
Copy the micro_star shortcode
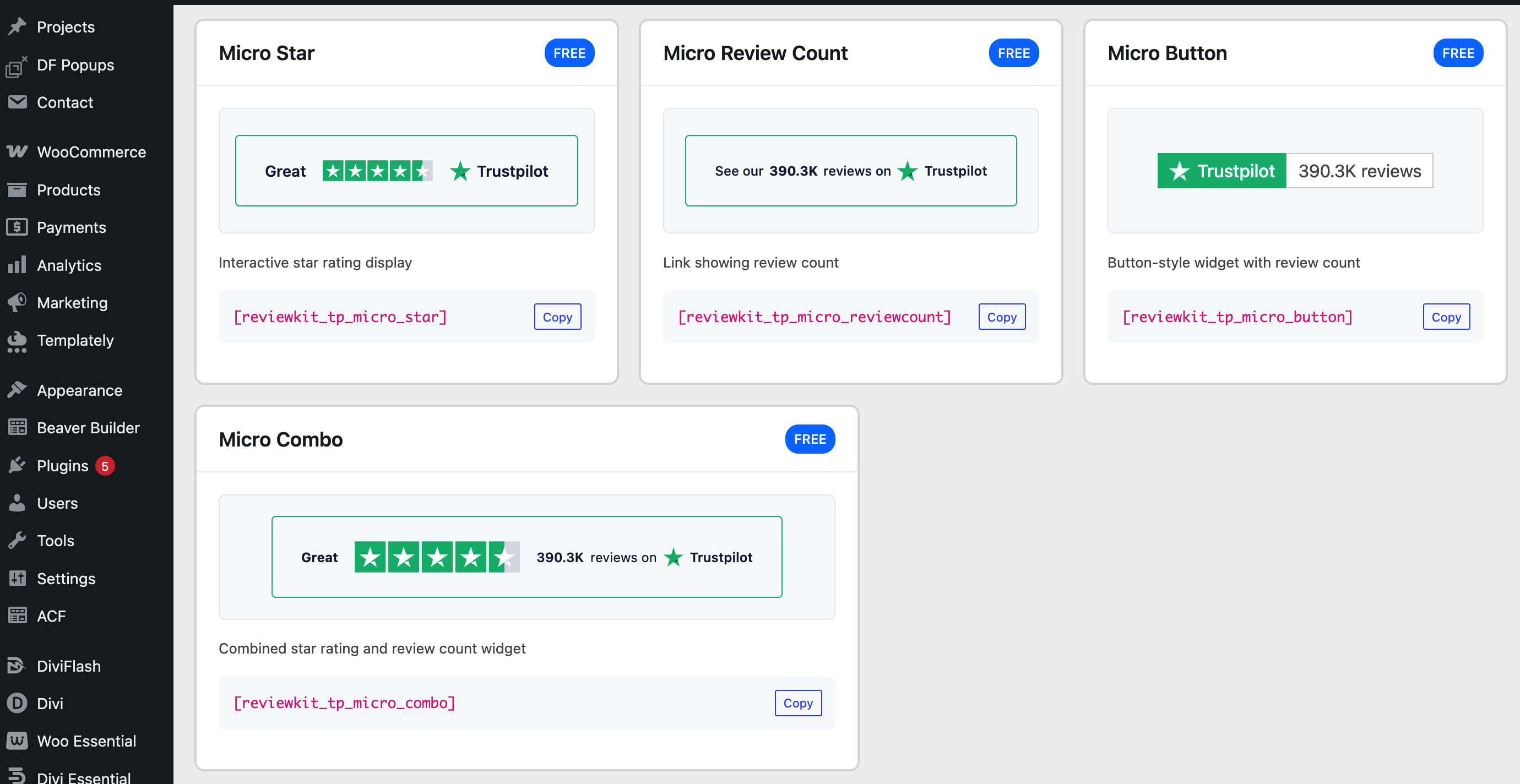pos(557,317)
